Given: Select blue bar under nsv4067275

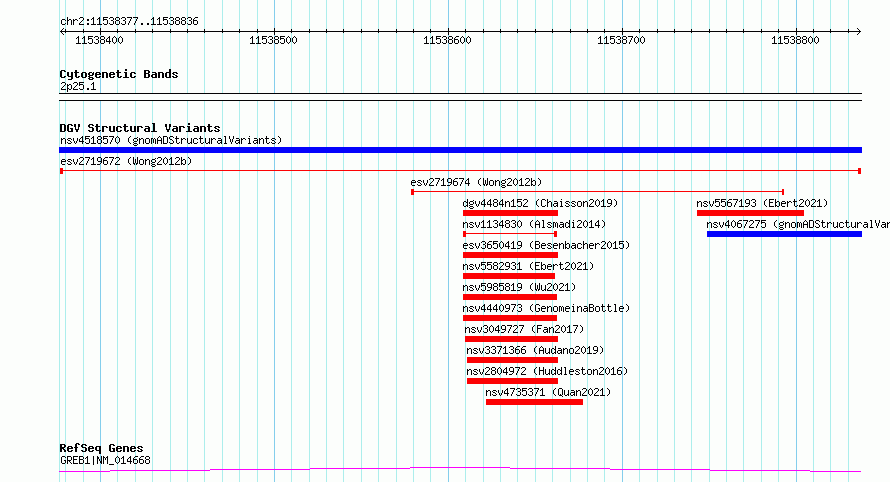Looking at the screenshot, I should (x=784, y=234).
